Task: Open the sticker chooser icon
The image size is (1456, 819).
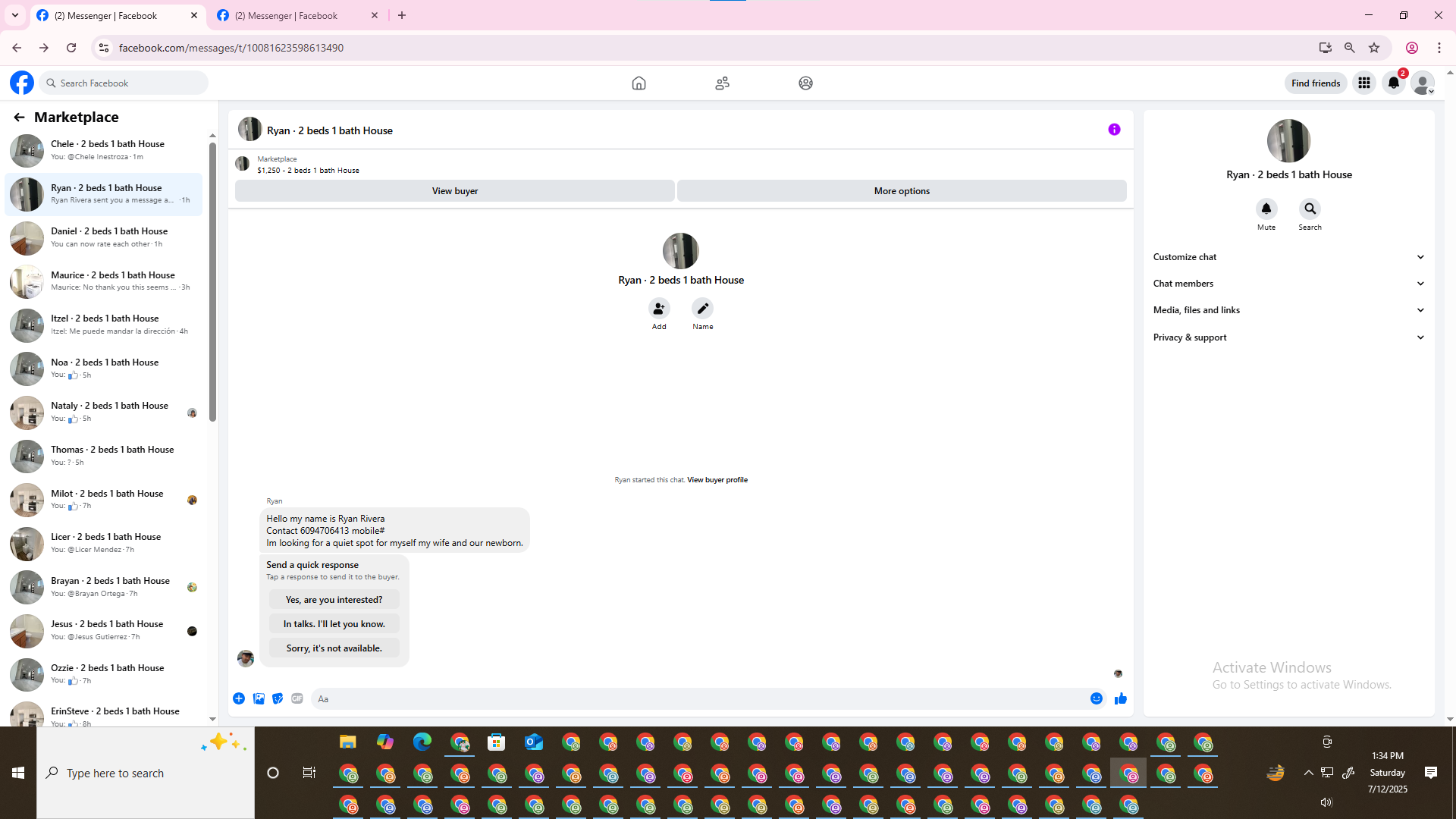Action: 278,698
